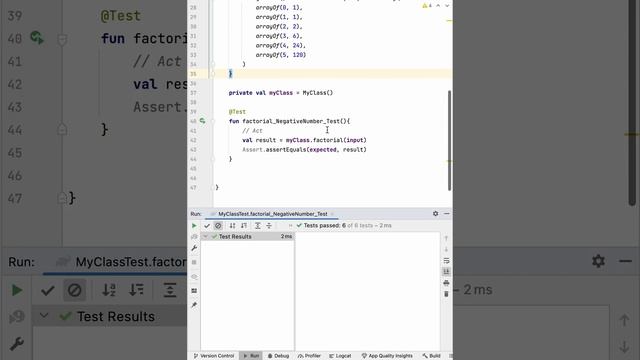The height and width of the screenshot is (360, 640).
Task: Open run configuration wrench icon
Action: [x=194, y=249]
